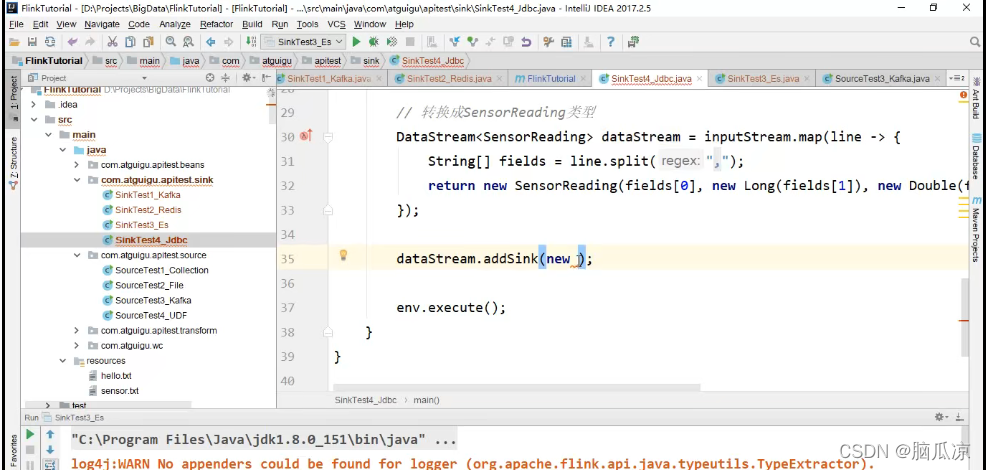
Task: Toggle the Database tool window
Action: 976,156
